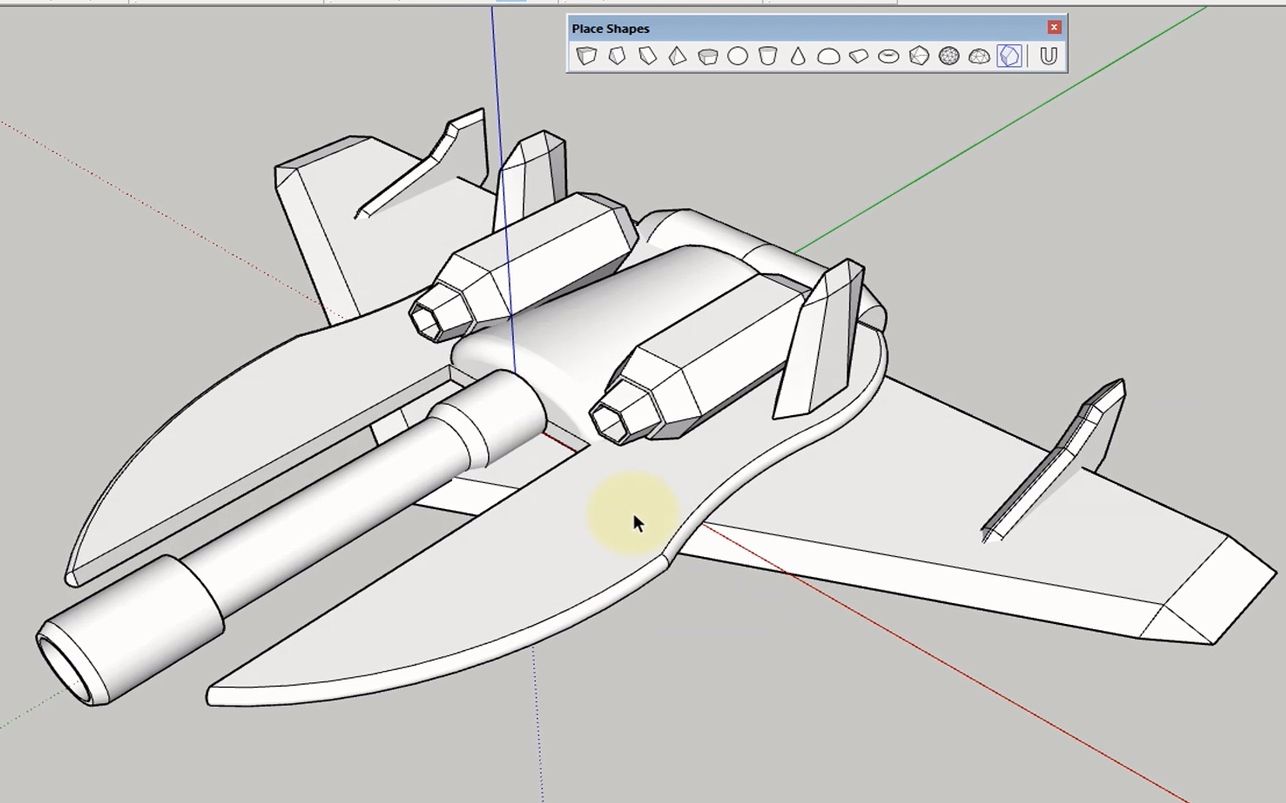Select the U-shaped tube tool
The width and height of the screenshot is (1286, 803).
(1046, 56)
